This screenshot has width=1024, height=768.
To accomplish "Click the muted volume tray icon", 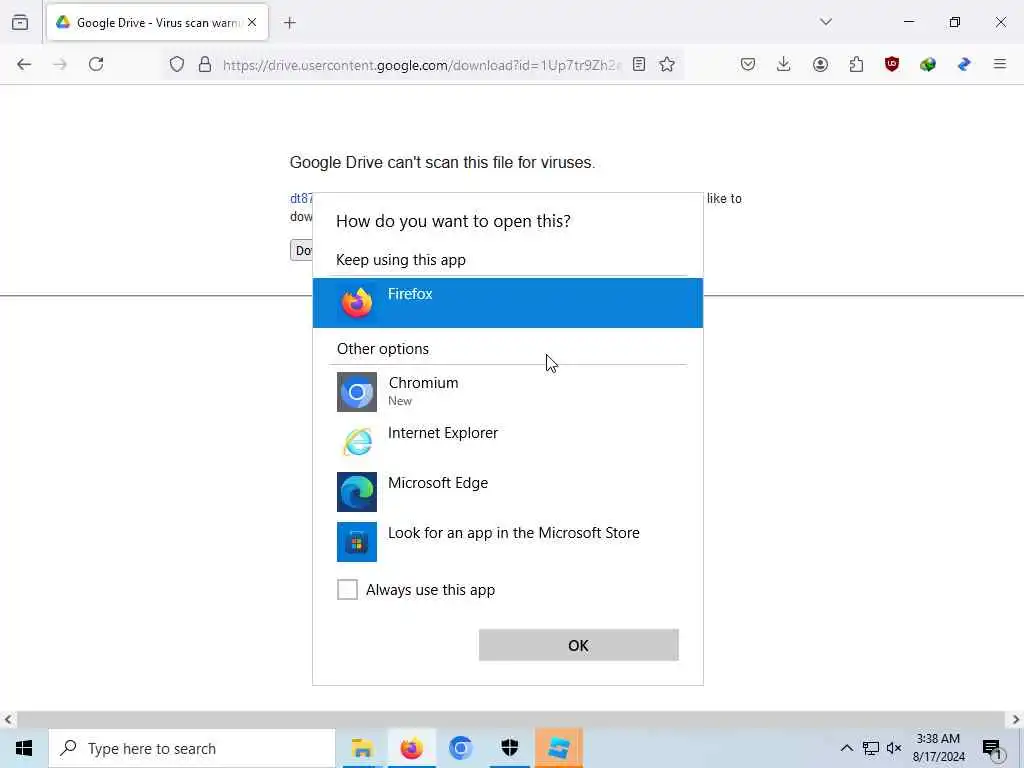I will coord(894,748).
